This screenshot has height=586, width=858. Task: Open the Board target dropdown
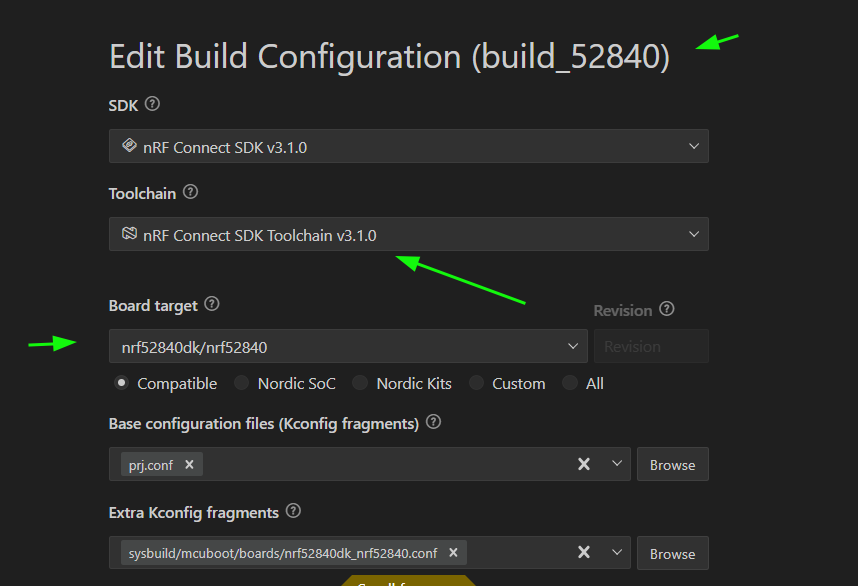pyautogui.click(x=348, y=346)
